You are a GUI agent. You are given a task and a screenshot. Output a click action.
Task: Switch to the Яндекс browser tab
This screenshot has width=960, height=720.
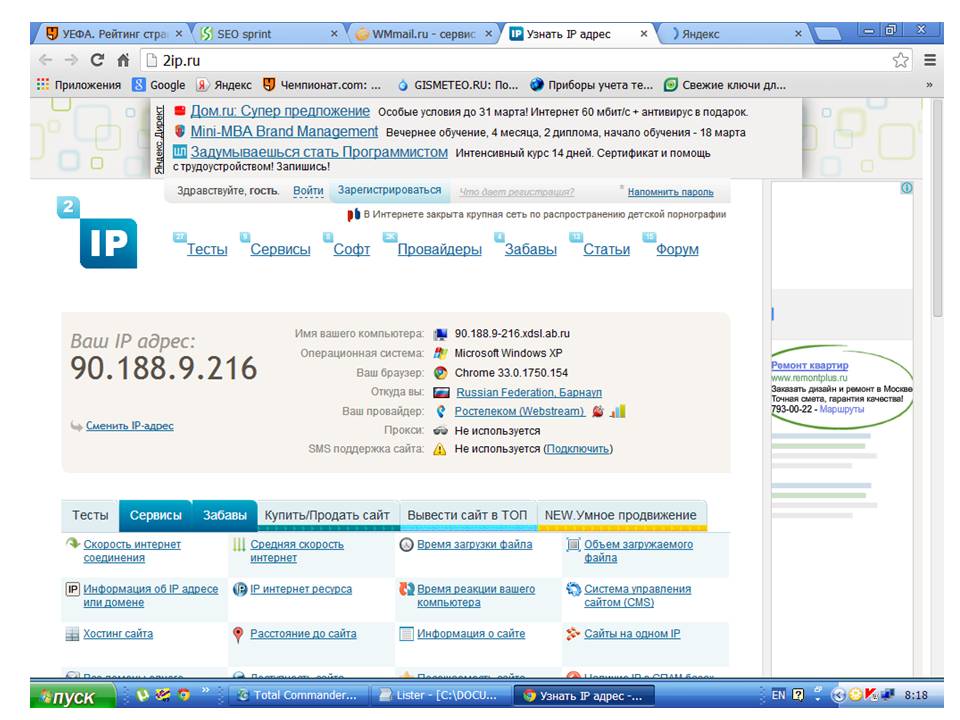(x=733, y=34)
